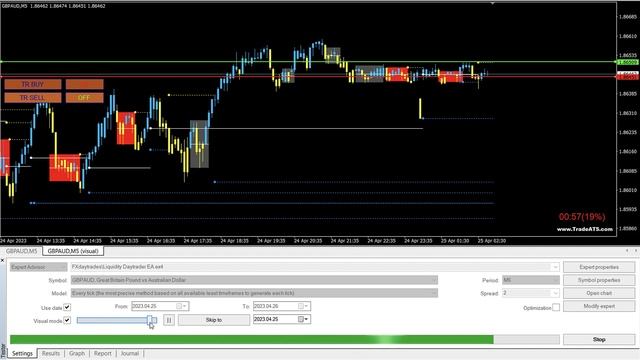Click the red price label on scale
This screenshot has height=360, width=640.
click(628, 77)
